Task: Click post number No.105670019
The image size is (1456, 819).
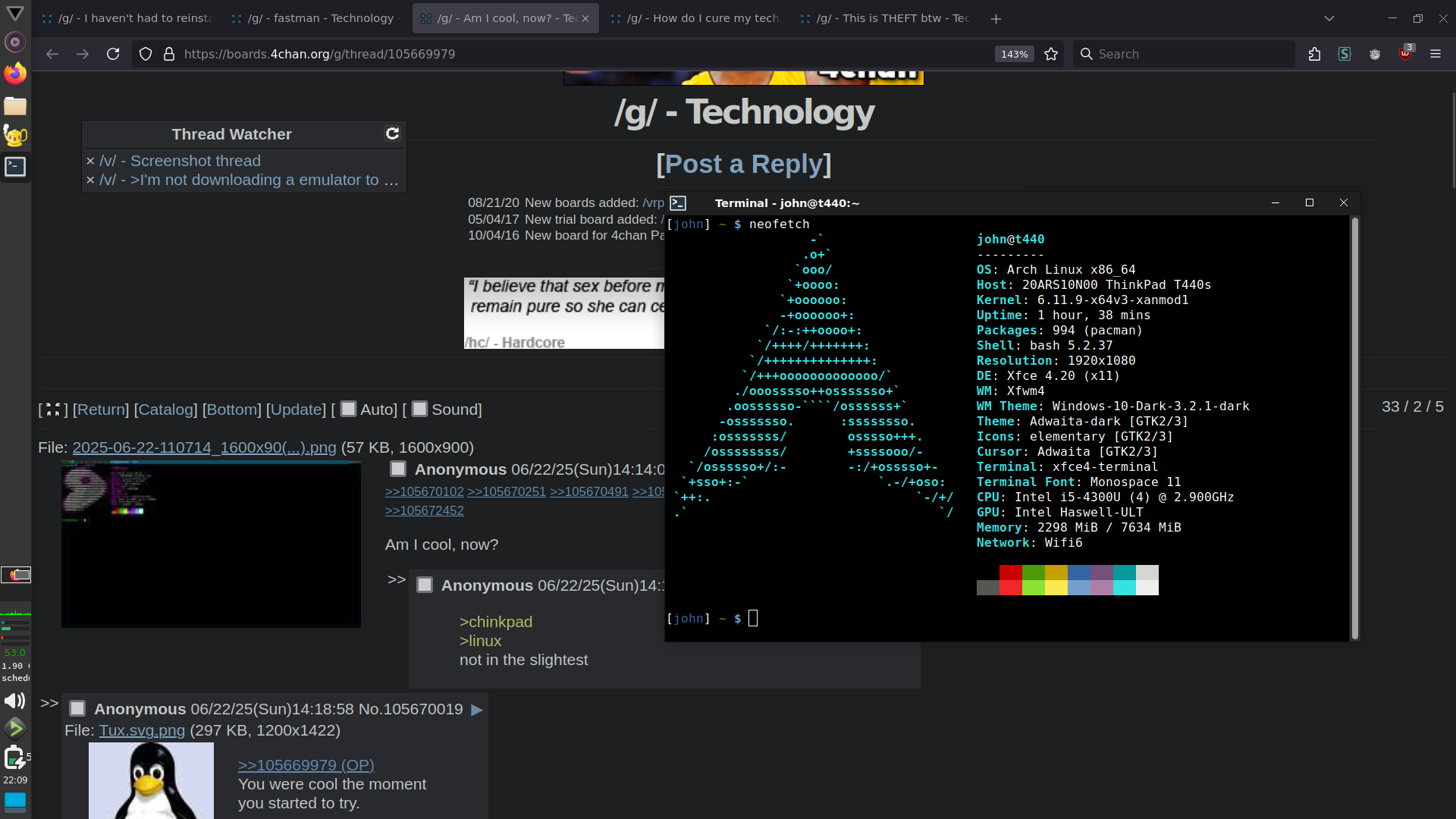Action: click(x=410, y=709)
